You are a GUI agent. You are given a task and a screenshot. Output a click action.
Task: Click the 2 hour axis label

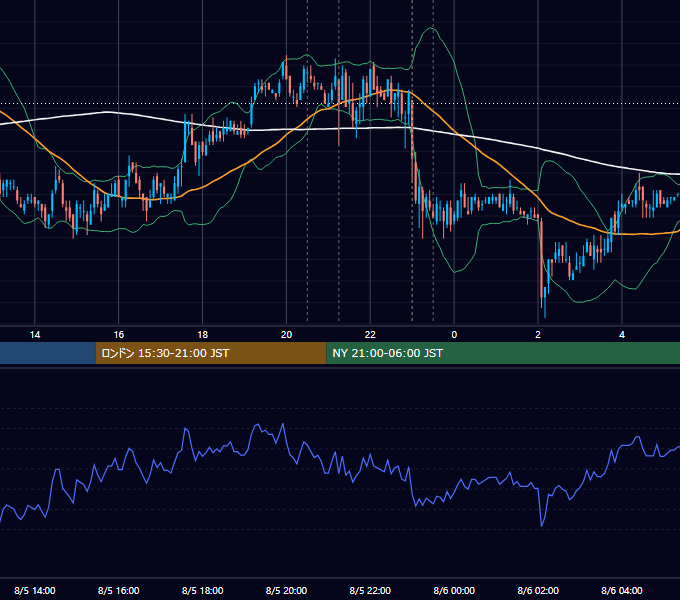click(x=538, y=335)
